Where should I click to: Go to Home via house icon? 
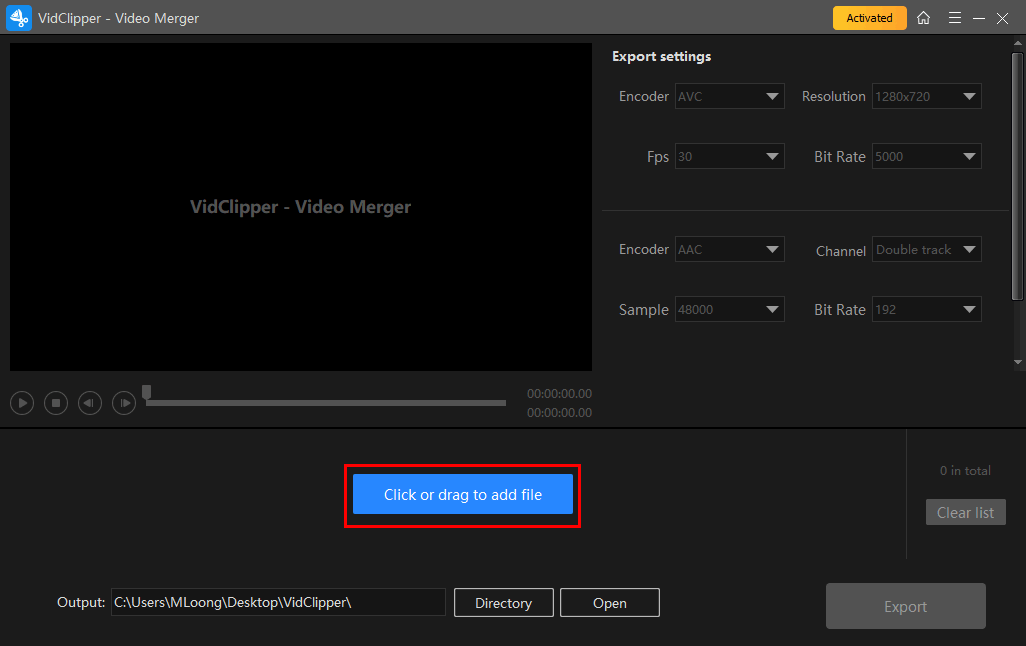tap(923, 18)
